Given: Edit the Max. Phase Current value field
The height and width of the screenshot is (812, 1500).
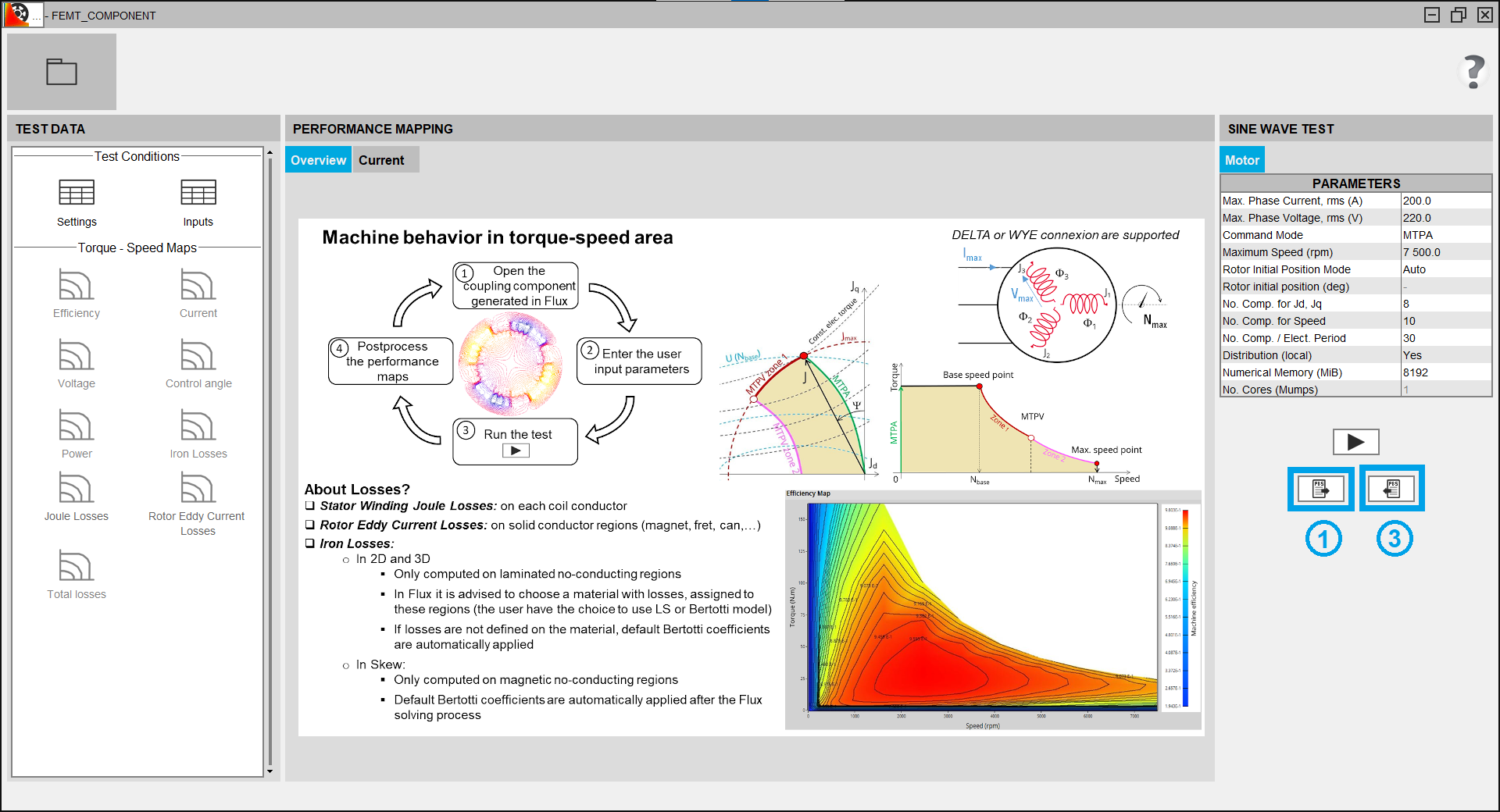Looking at the screenshot, I should (x=1445, y=201).
